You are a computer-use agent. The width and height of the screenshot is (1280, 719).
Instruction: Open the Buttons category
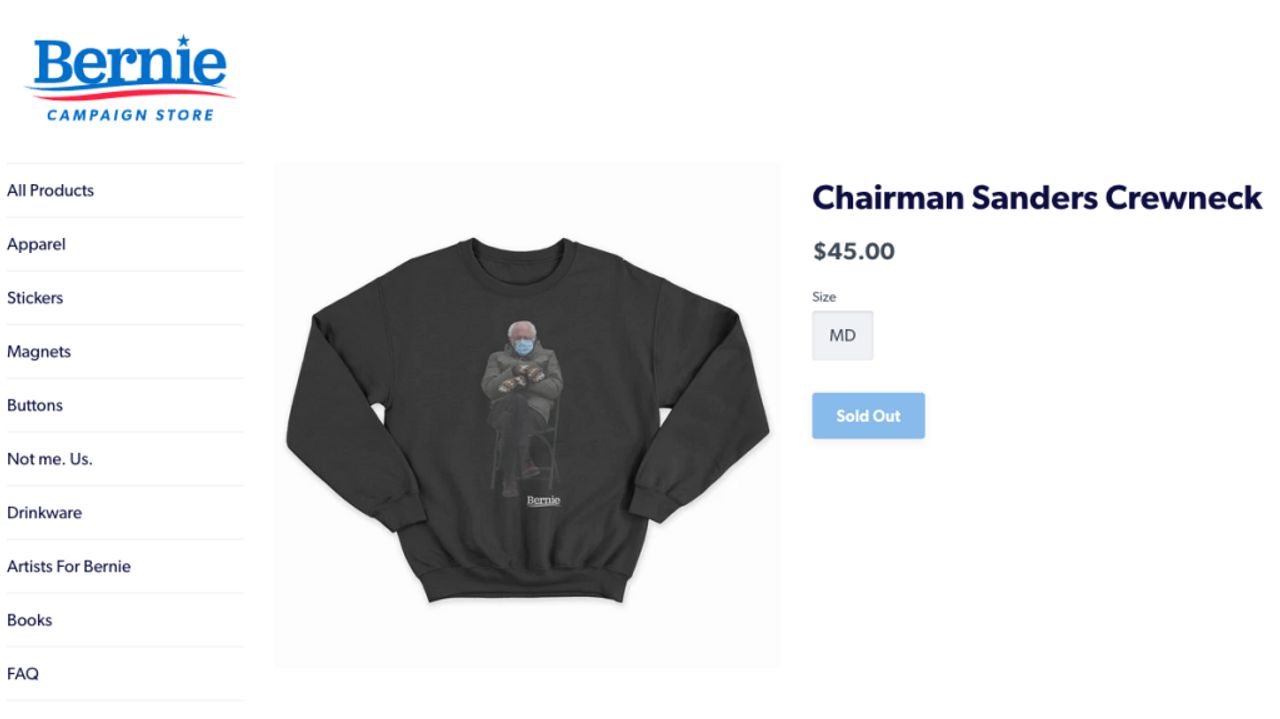click(x=35, y=405)
